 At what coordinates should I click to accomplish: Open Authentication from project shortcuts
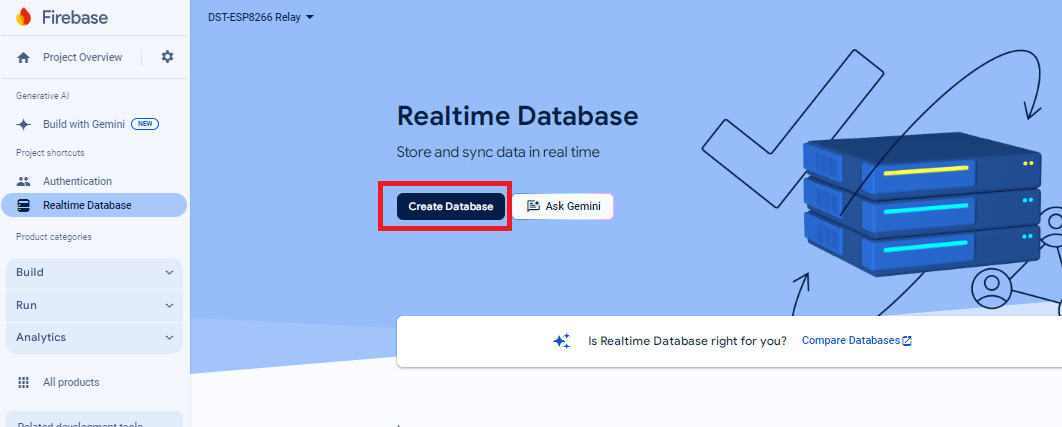[x=77, y=181]
